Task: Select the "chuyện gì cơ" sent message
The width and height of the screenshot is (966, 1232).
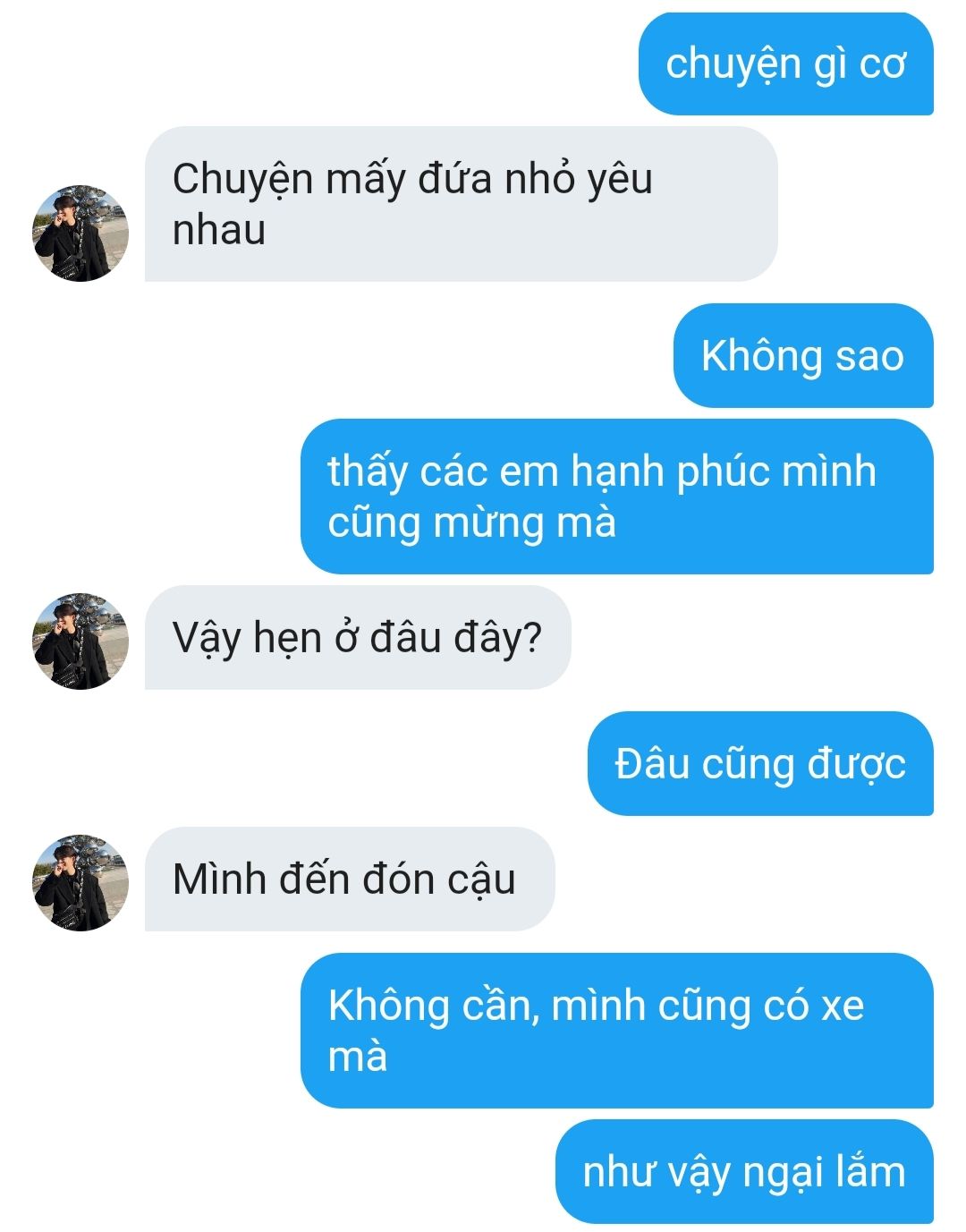Action: 785,64
